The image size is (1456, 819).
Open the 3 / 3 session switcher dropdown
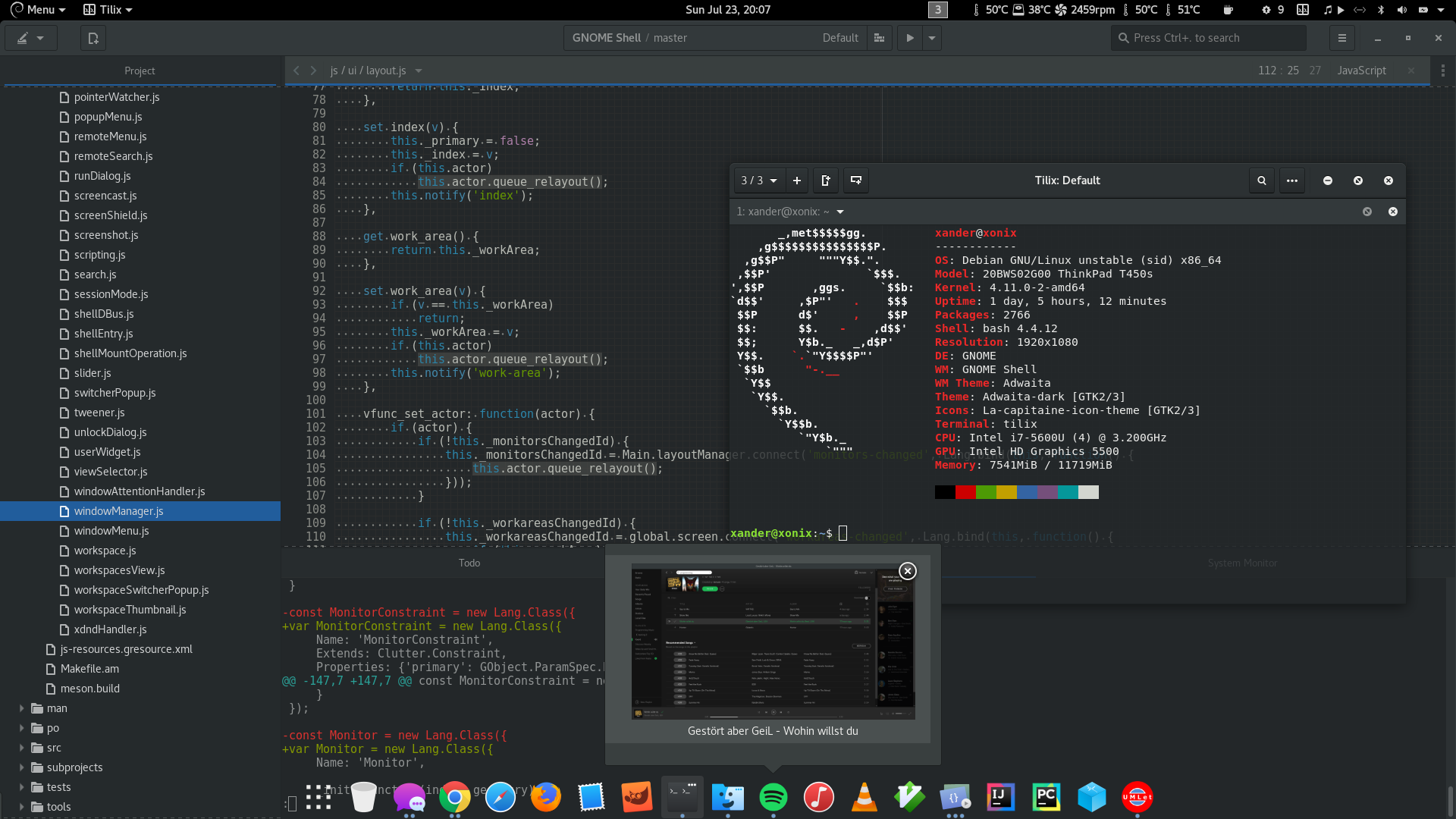(x=759, y=180)
